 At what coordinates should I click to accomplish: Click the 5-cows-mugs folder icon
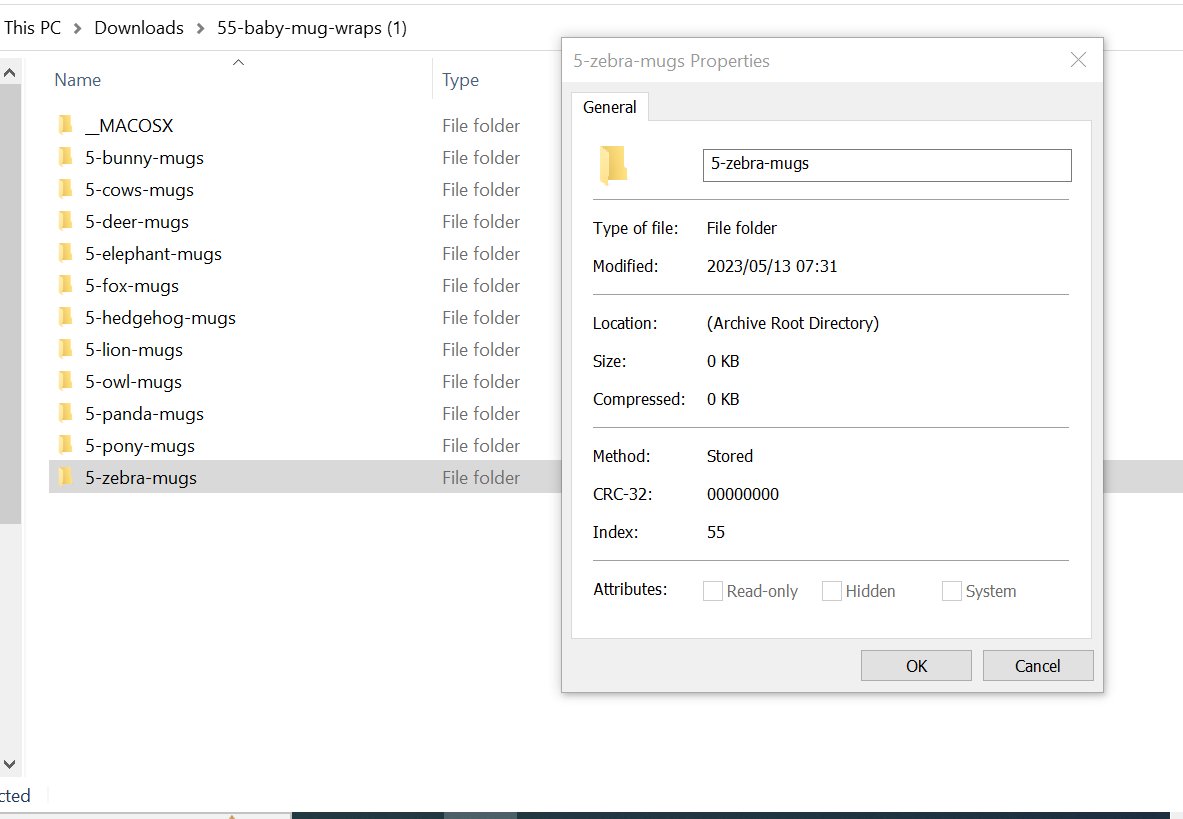pos(66,189)
